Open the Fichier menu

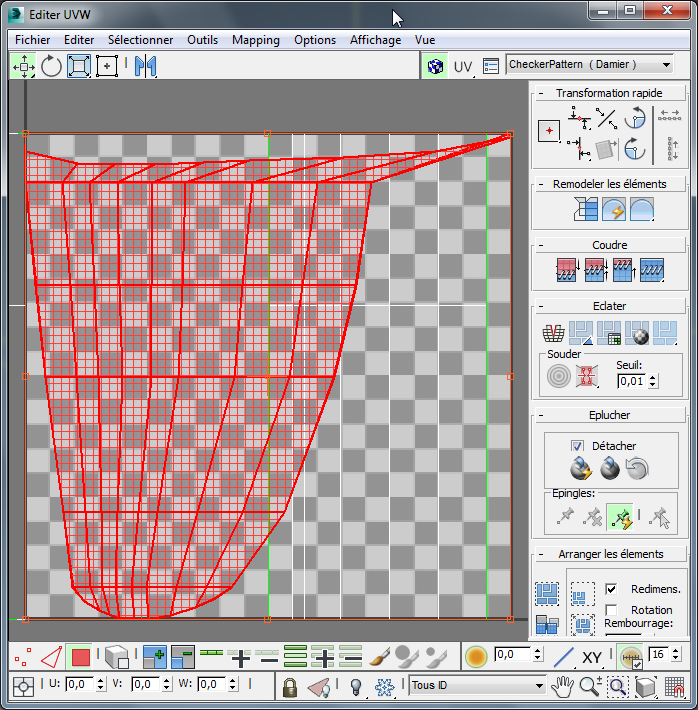(x=33, y=40)
